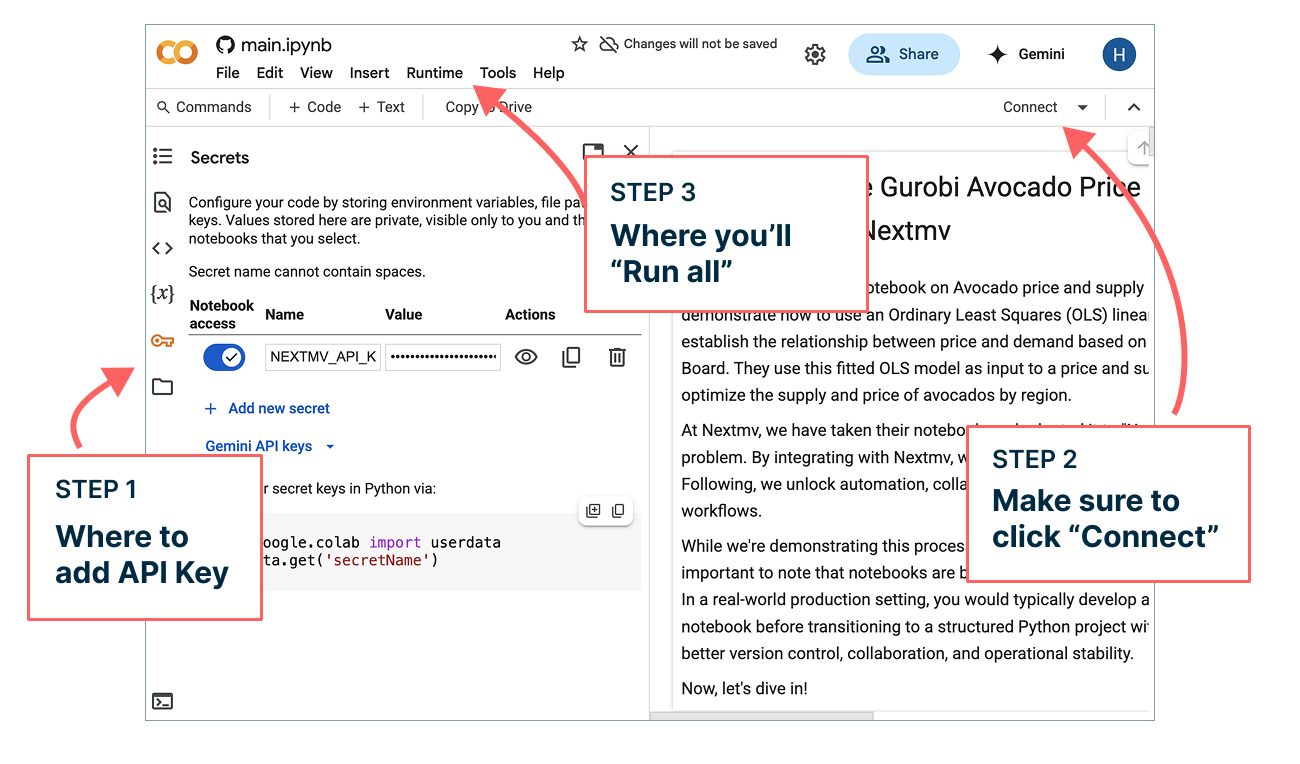Click the "Now, let's dive in!" text
The height and width of the screenshot is (764, 1300).
tap(744, 688)
